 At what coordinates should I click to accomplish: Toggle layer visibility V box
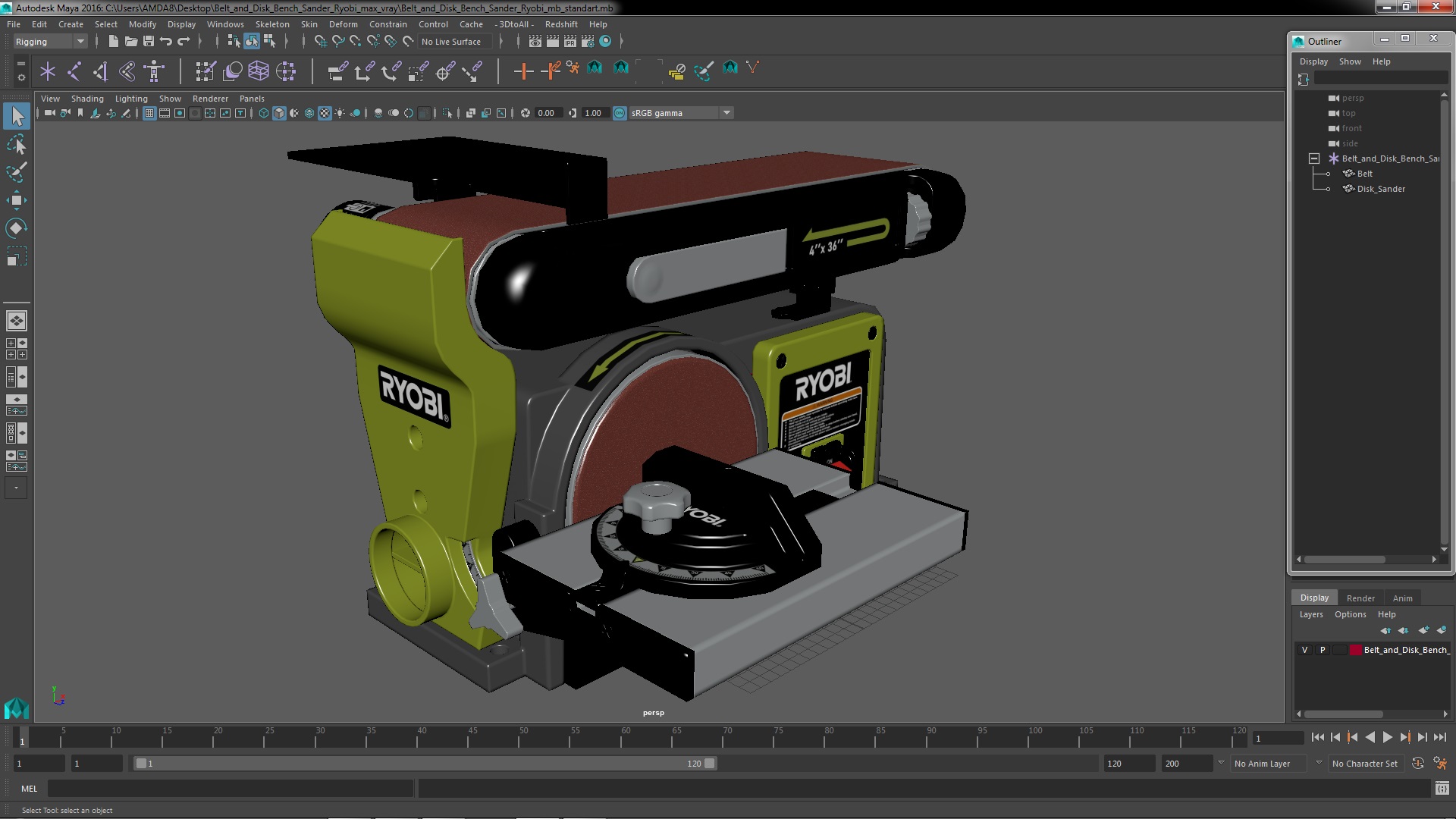[1304, 650]
